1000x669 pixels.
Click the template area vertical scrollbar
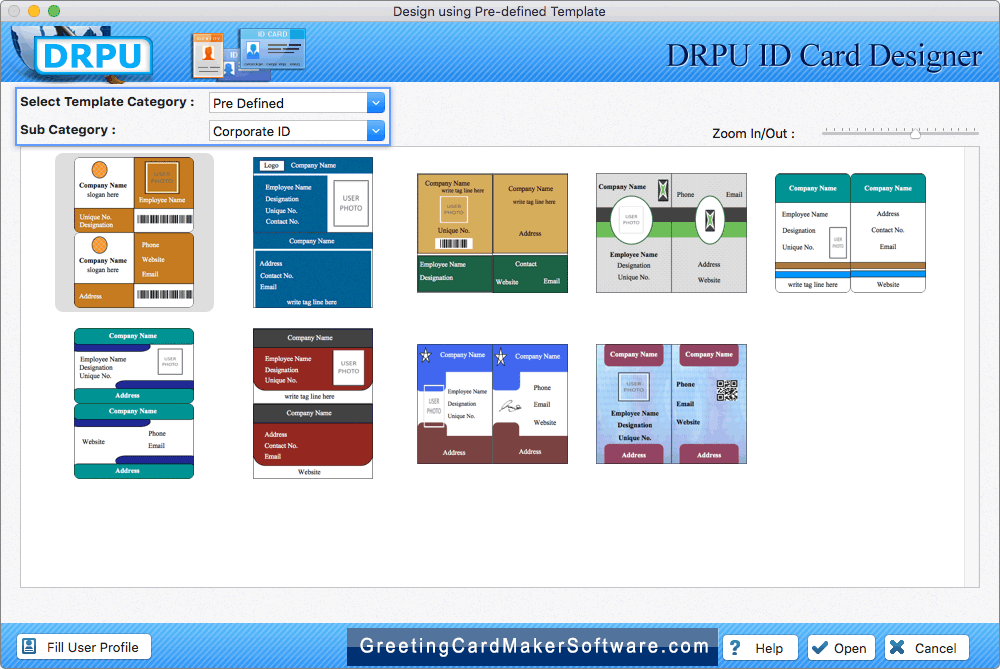pyautogui.click(x=971, y=367)
